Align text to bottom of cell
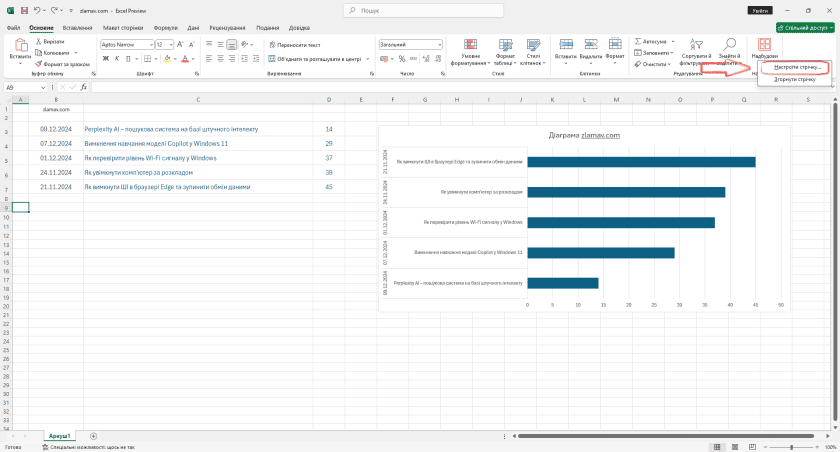 tap(231, 44)
